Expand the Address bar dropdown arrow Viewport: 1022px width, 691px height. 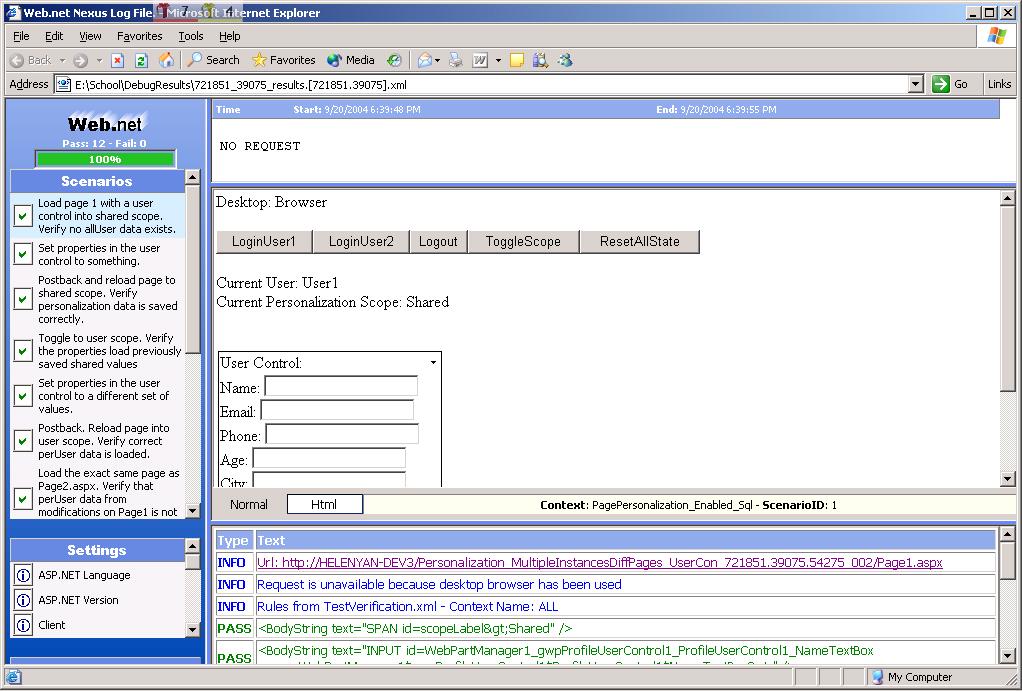pos(915,85)
